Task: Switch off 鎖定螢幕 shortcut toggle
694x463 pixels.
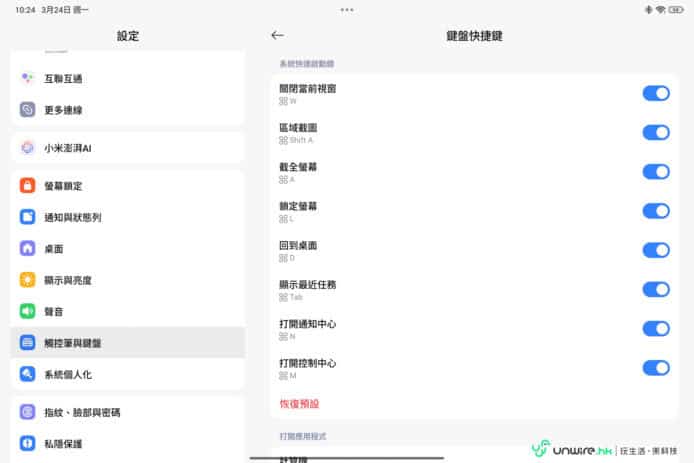Action: coord(655,210)
